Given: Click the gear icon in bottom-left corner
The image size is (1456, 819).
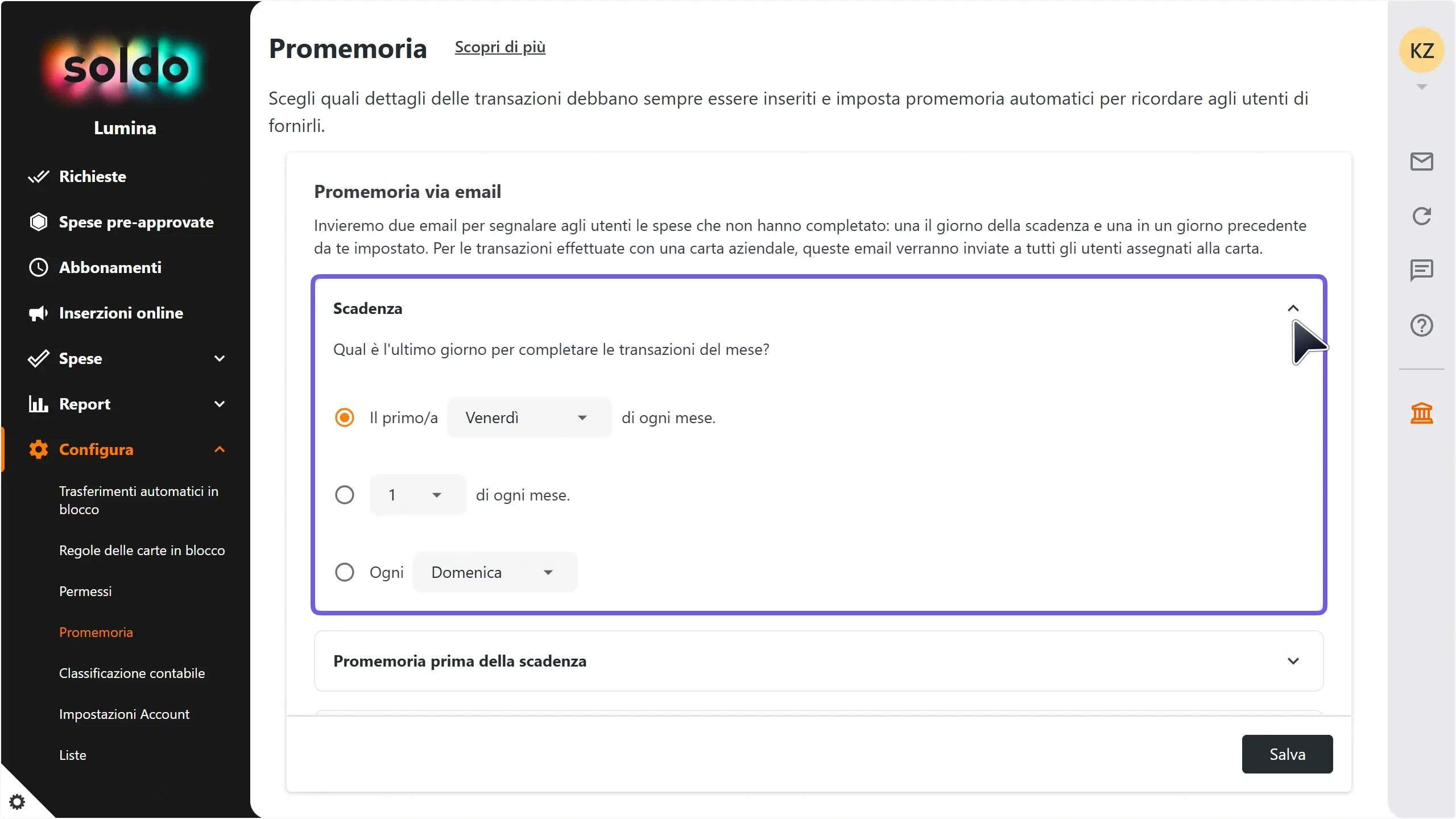Looking at the screenshot, I should 17,802.
